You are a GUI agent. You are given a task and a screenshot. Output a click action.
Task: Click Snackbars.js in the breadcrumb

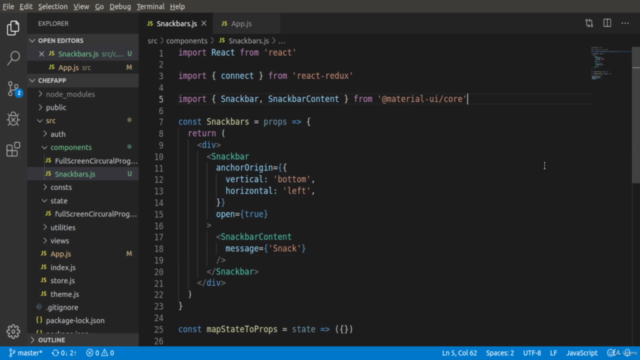coord(244,41)
